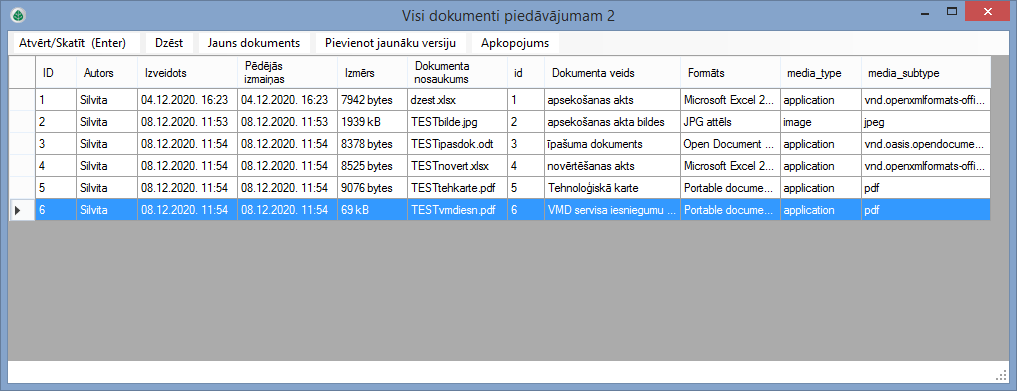Click the Atvērt/Skatīt (Enter) button
The image size is (1017, 391).
77,43
